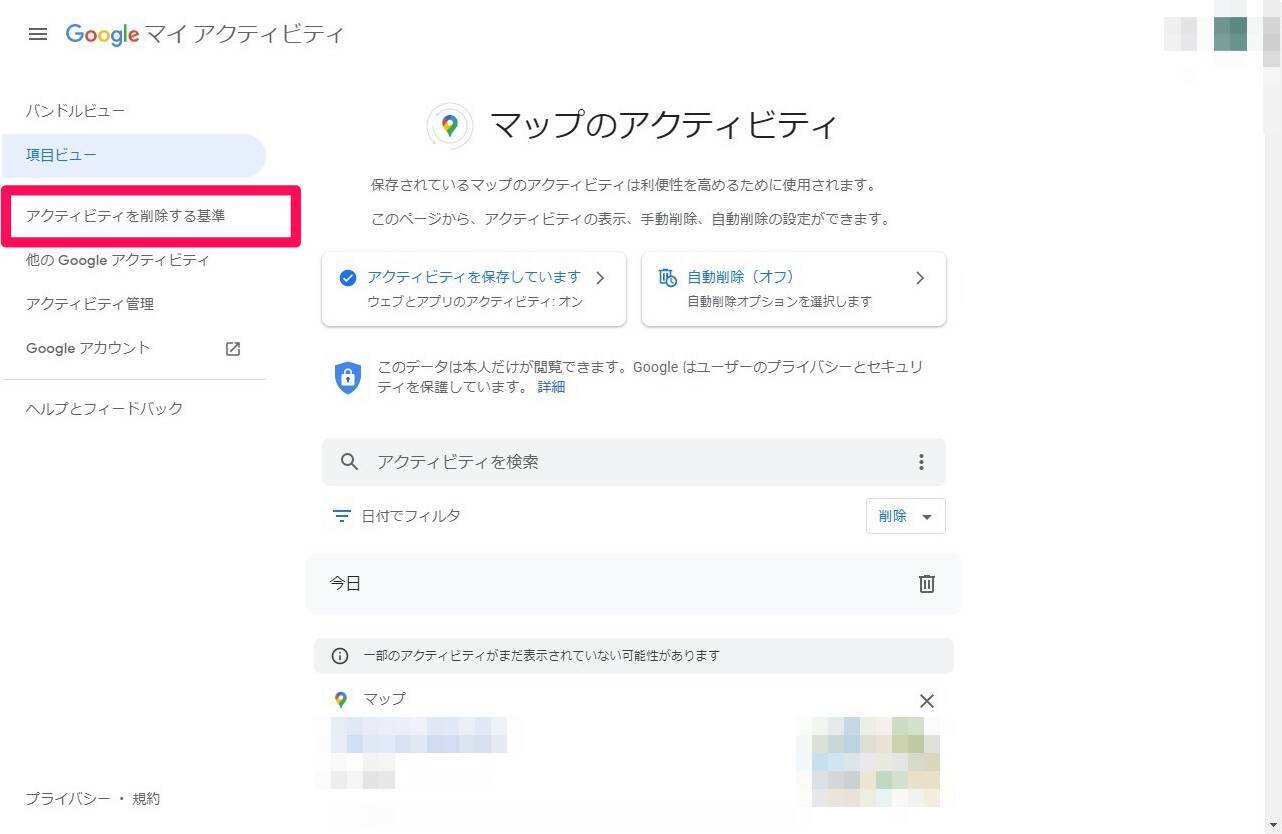Click the blurred activity title link
1282x834 pixels.
419,735
